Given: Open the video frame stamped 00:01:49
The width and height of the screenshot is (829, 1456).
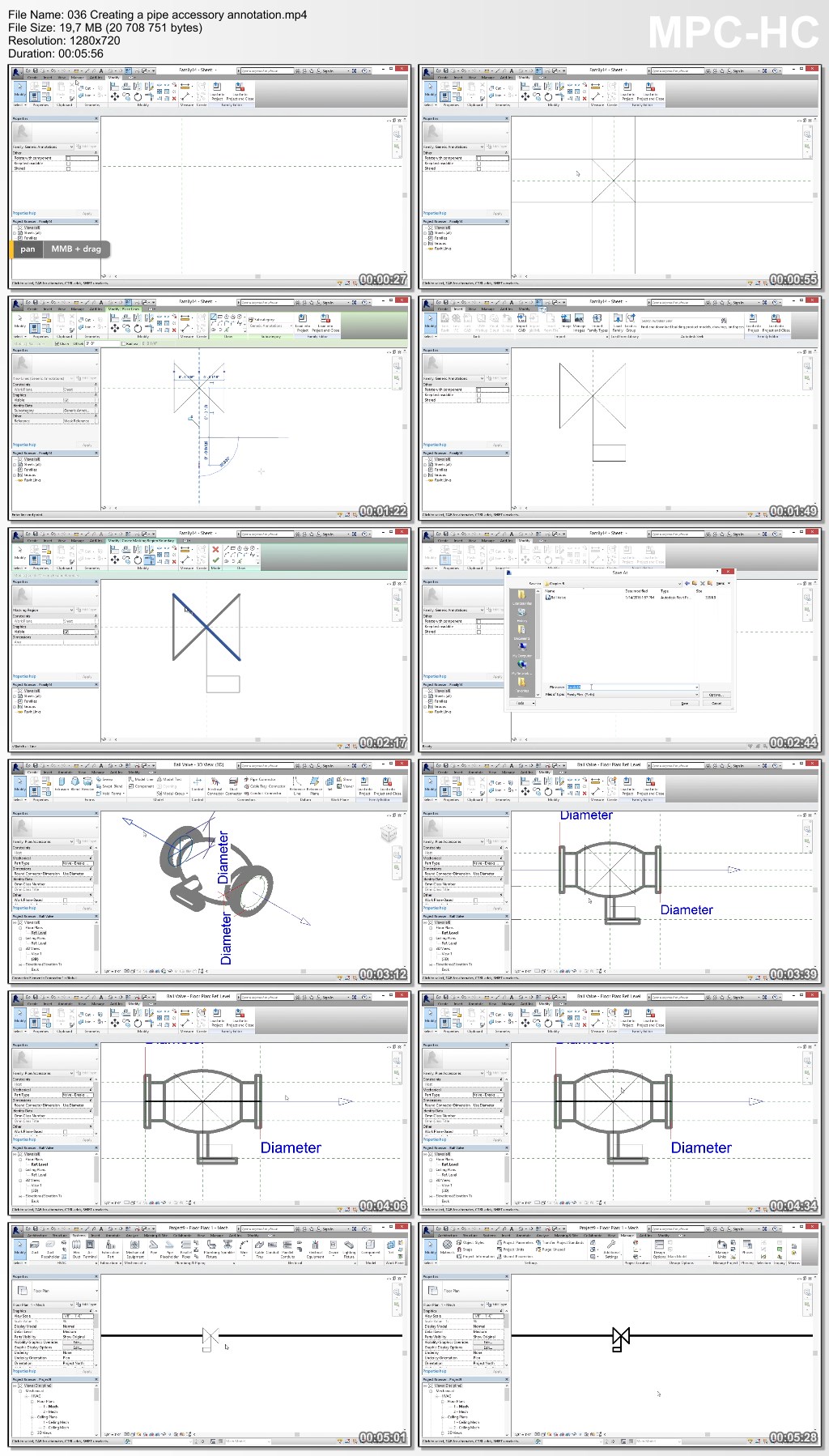Looking at the screenshot, I should point(621,408).
